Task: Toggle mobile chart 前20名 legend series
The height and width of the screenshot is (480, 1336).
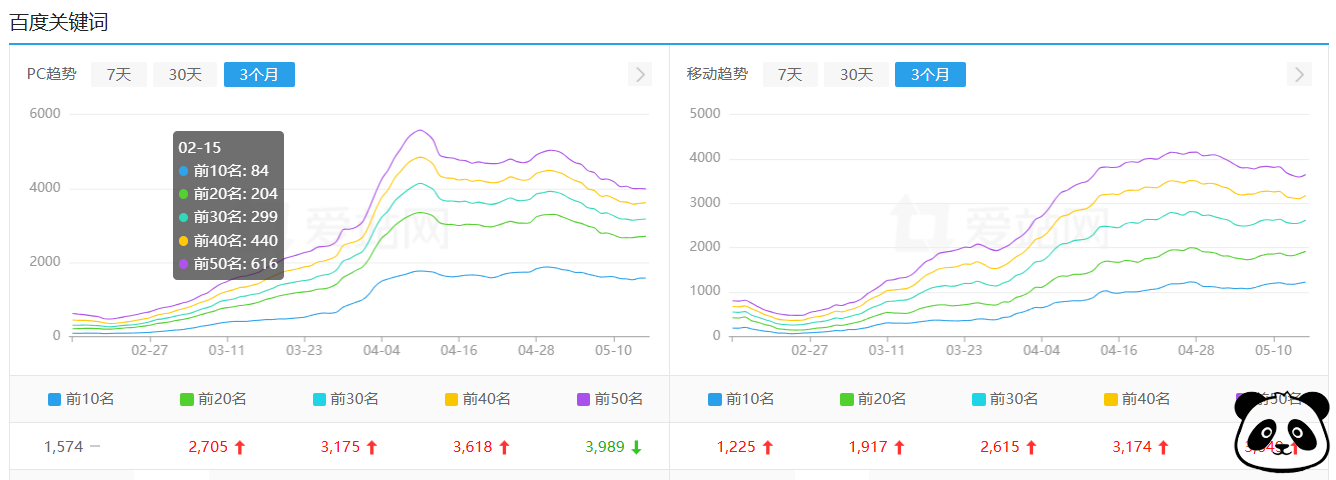Action: click(873, 399)
